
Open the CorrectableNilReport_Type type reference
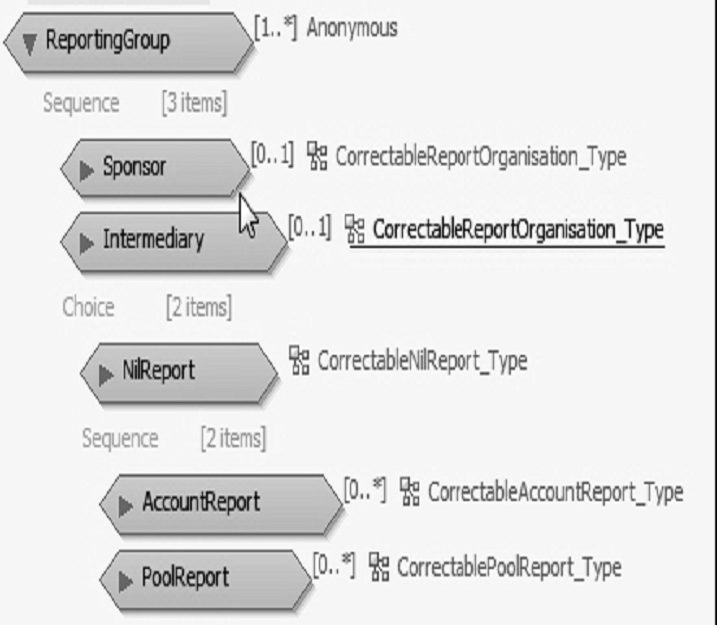tap(421, 360)
